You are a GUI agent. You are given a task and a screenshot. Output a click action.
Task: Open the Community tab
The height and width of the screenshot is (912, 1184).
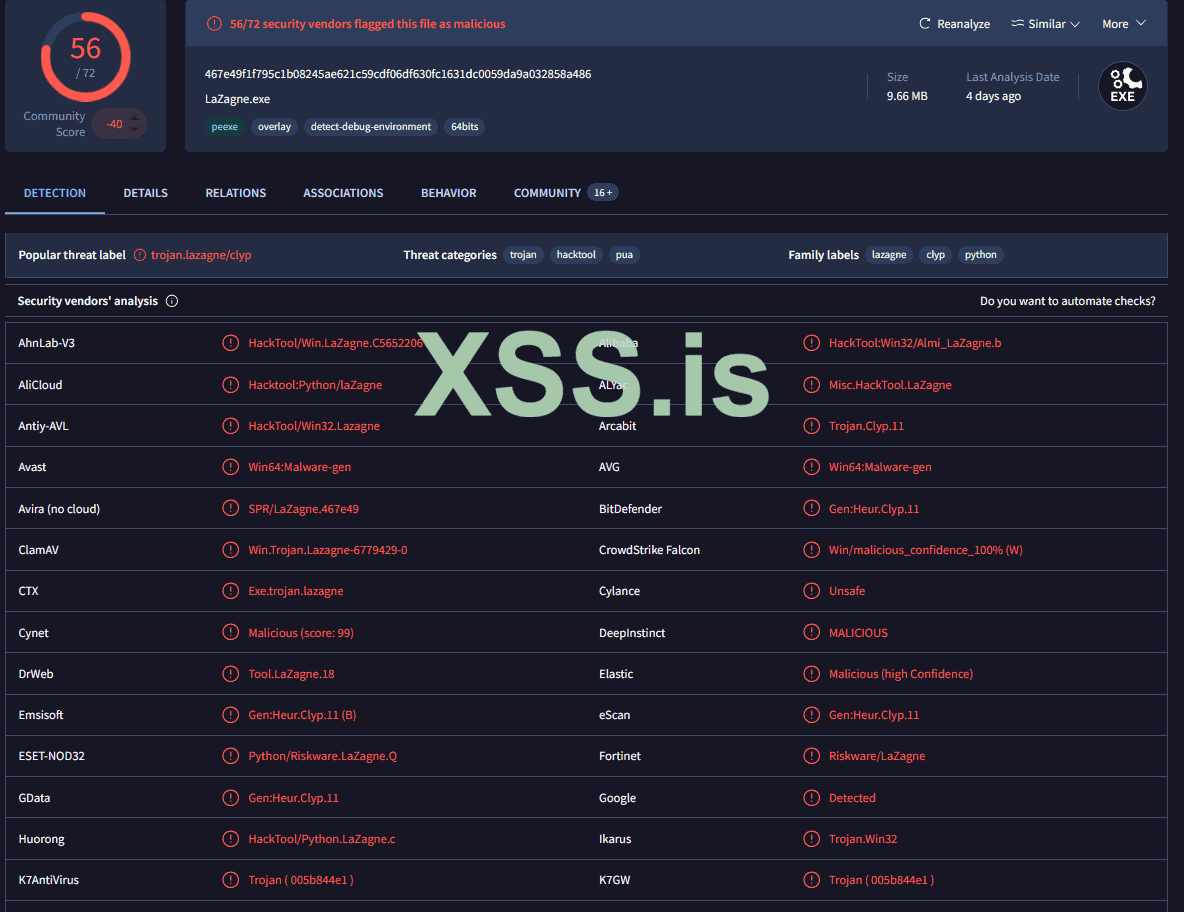point(547,193)
